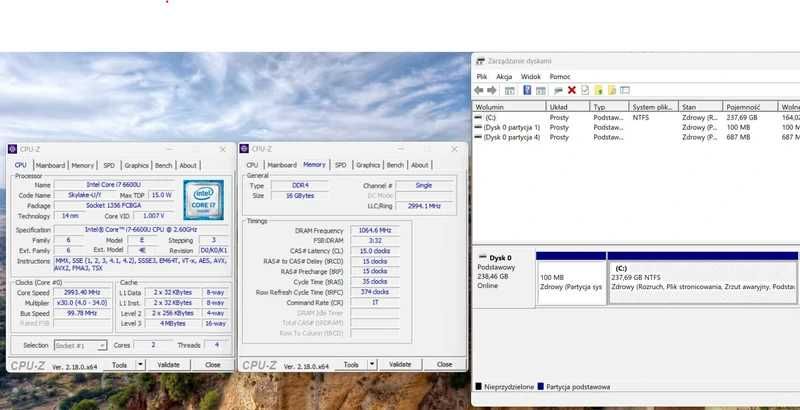Open the Widok menu
The height and width of the screenshot is (410, 800).
pyautogui.click(x=531, y=76)
